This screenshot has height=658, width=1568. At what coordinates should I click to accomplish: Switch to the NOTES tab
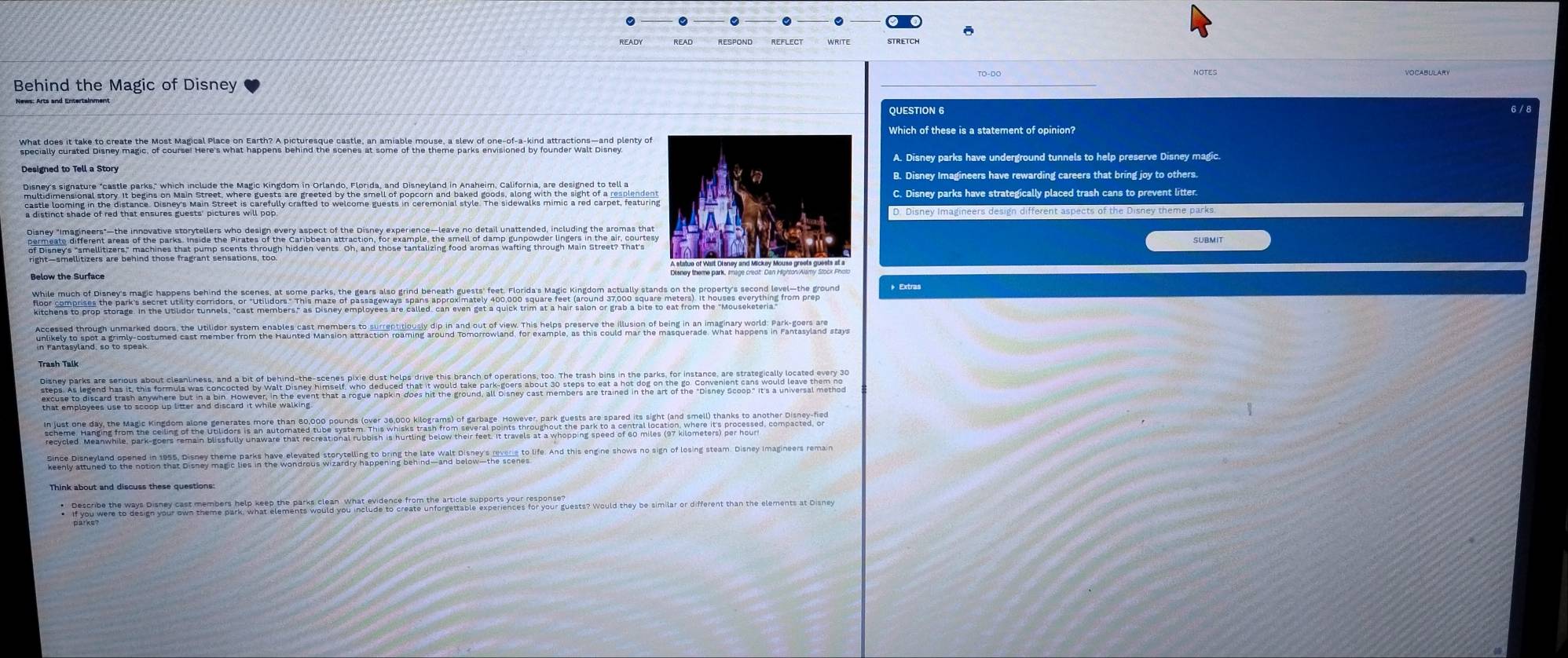1204,72
